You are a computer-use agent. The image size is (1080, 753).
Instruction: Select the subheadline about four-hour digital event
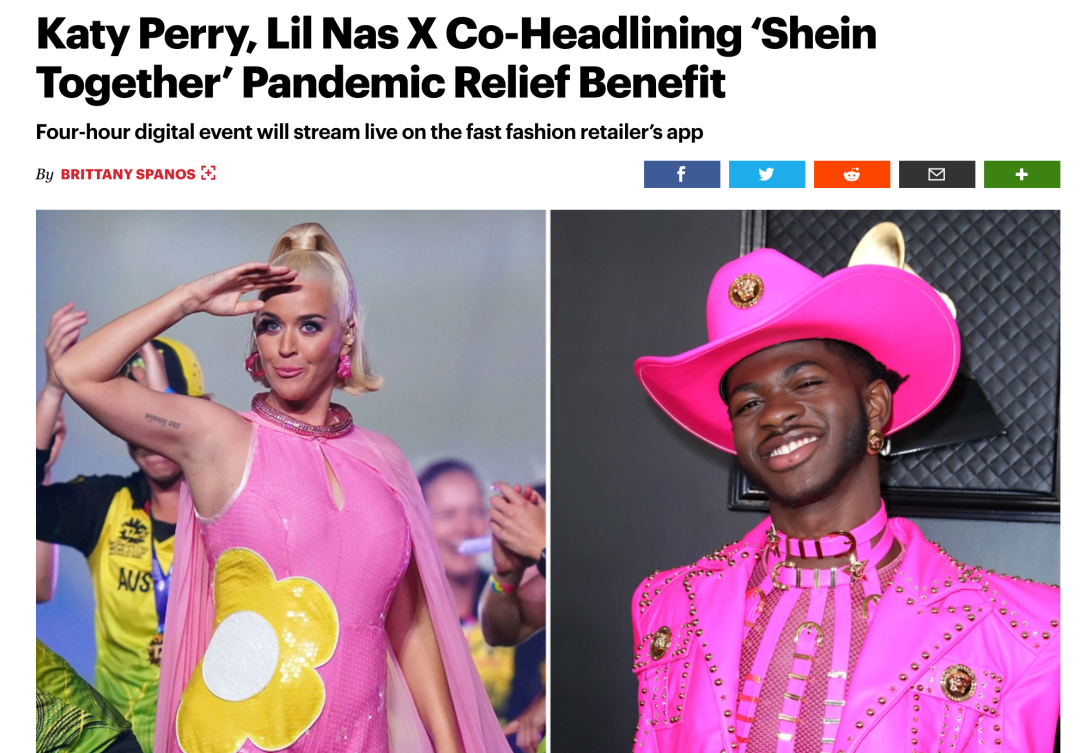coord(369,132)
